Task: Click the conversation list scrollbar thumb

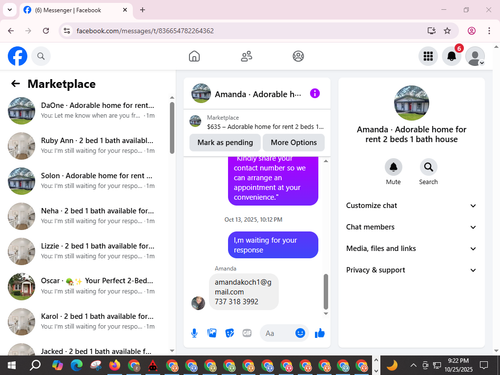Action: 172,128
